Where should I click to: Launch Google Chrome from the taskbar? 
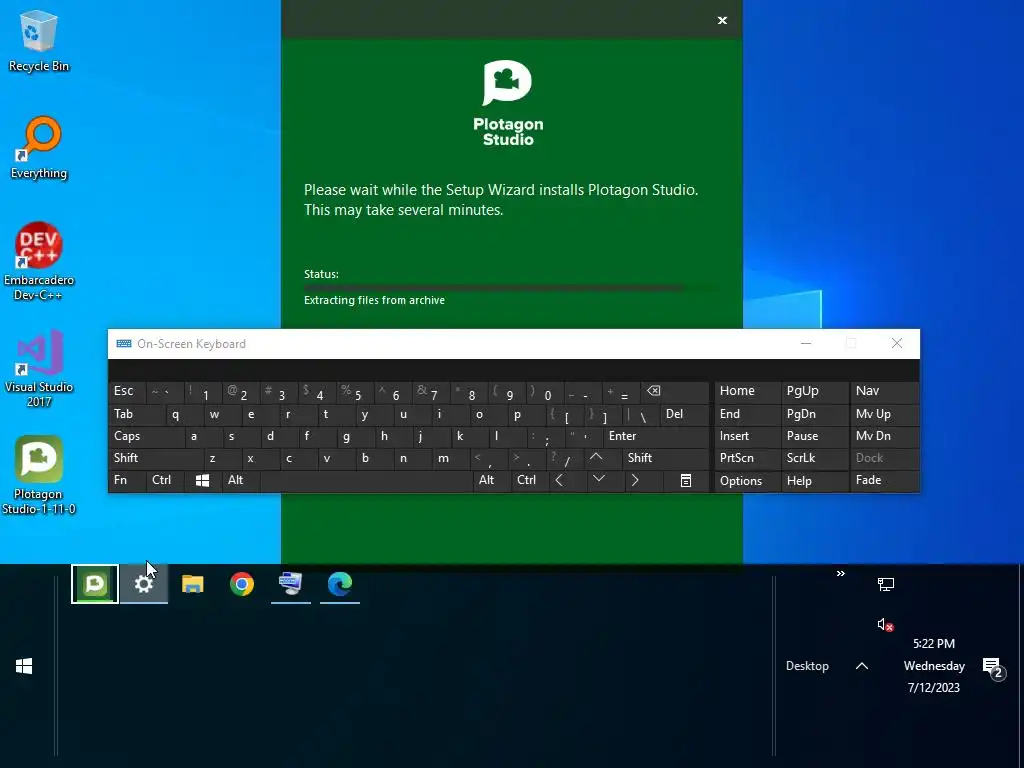(242, 584)
